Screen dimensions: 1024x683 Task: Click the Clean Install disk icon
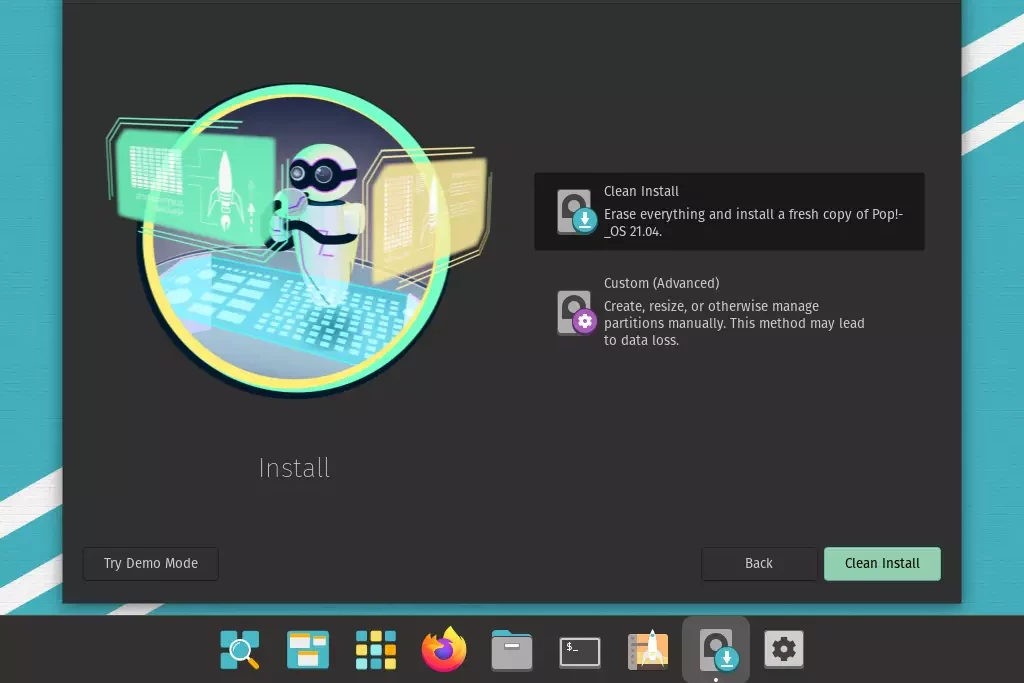pyautogui.click(x=576, y=212)
